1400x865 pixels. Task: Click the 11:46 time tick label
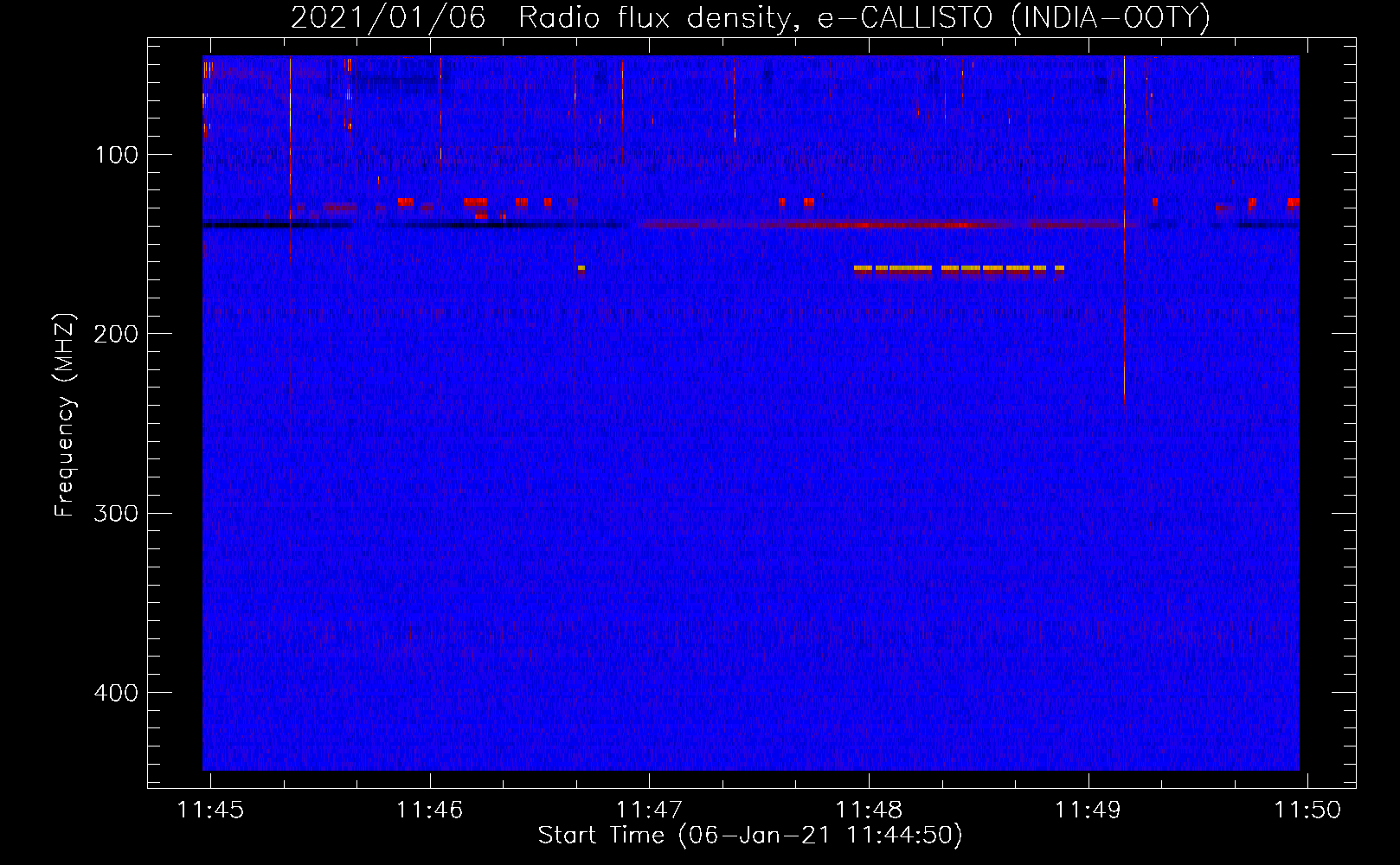point(430,811)
